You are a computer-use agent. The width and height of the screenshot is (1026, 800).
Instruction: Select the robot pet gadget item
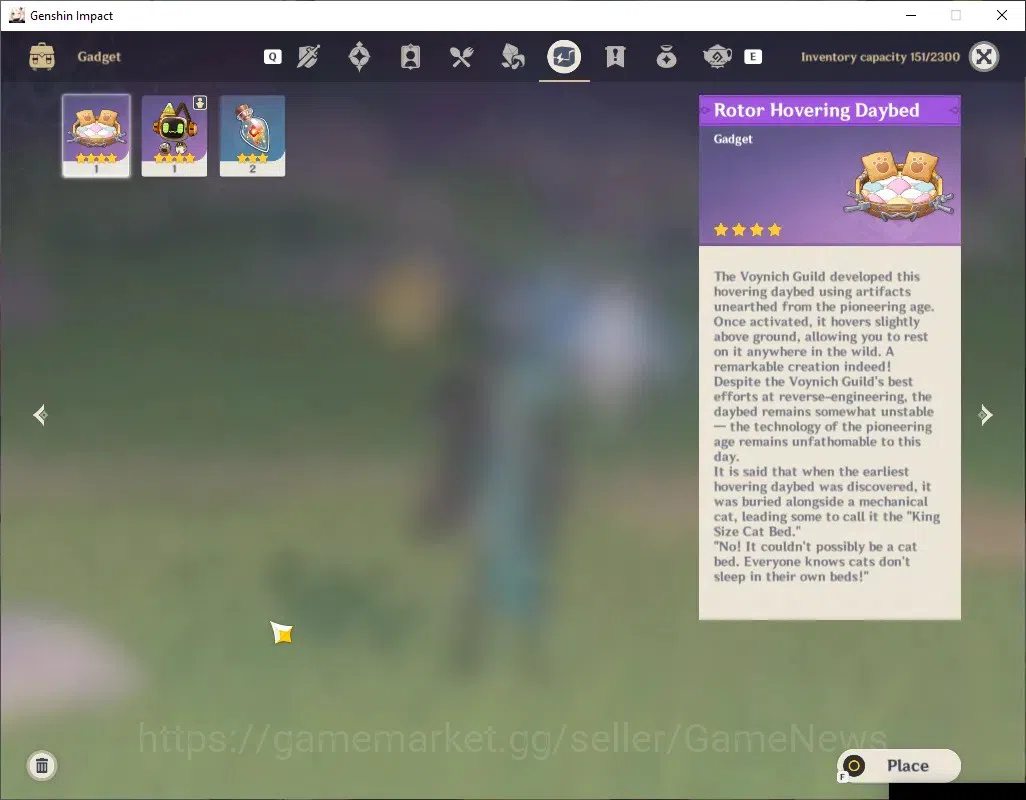174,135
